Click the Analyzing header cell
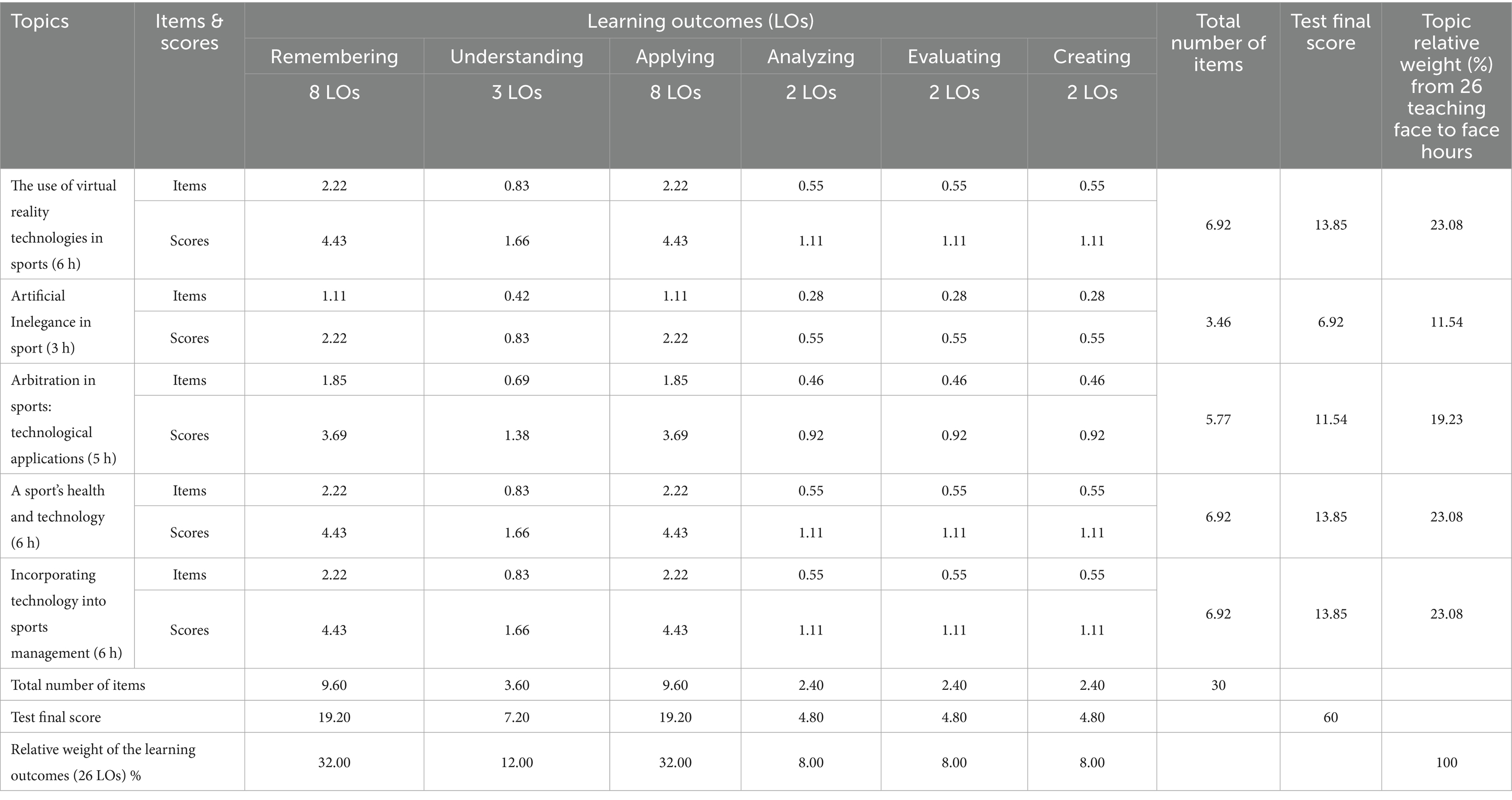 point(810,57)
